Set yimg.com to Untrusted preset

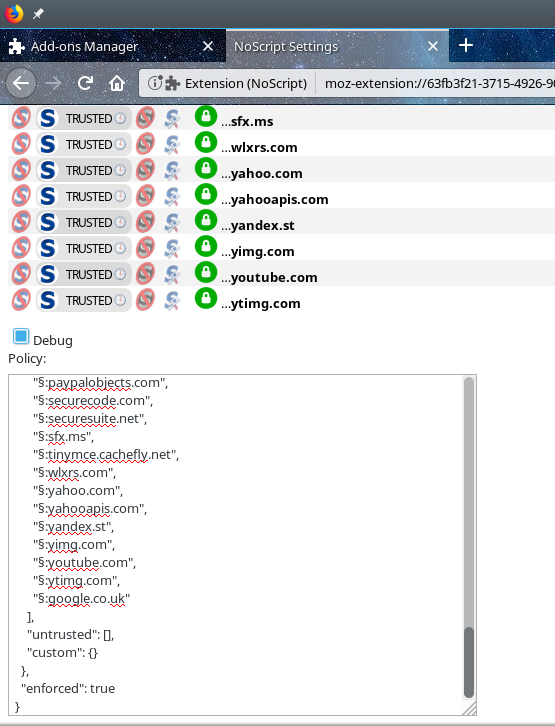[x=145, y=248]
